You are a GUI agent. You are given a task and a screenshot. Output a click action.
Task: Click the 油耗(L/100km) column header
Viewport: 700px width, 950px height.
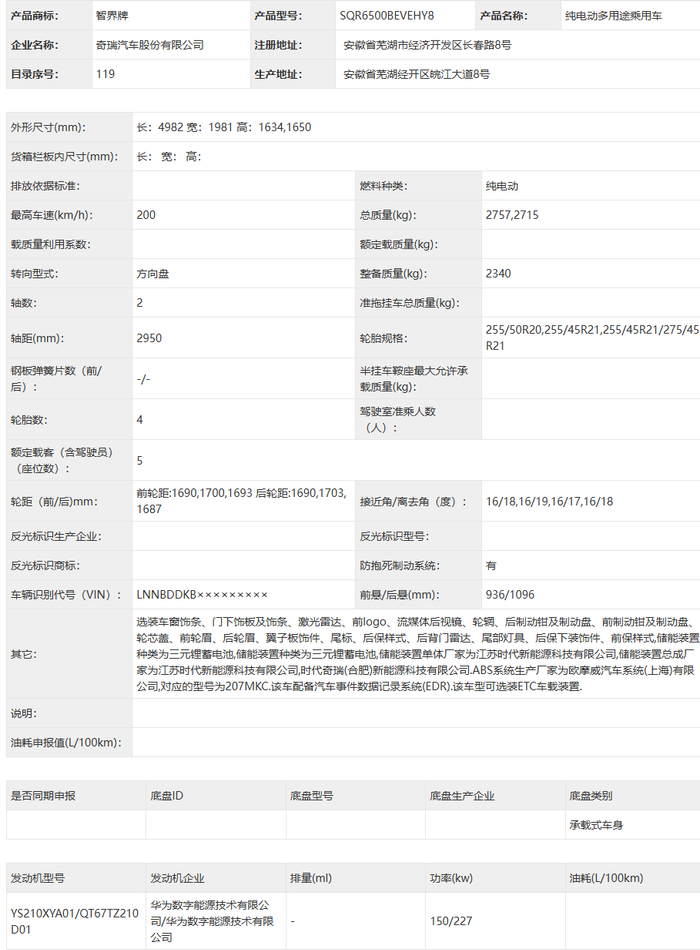pos(606,878)
